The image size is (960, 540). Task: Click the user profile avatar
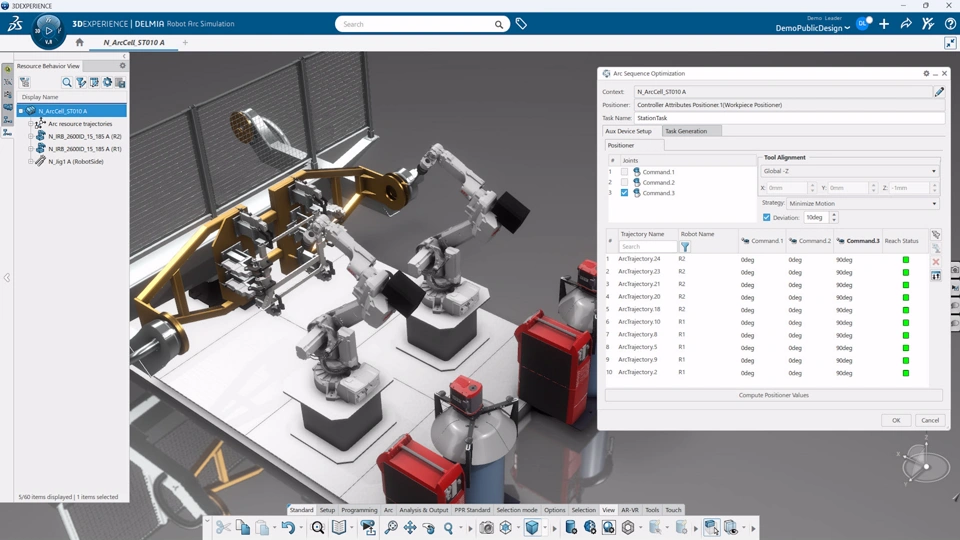[x=862, y=24]
